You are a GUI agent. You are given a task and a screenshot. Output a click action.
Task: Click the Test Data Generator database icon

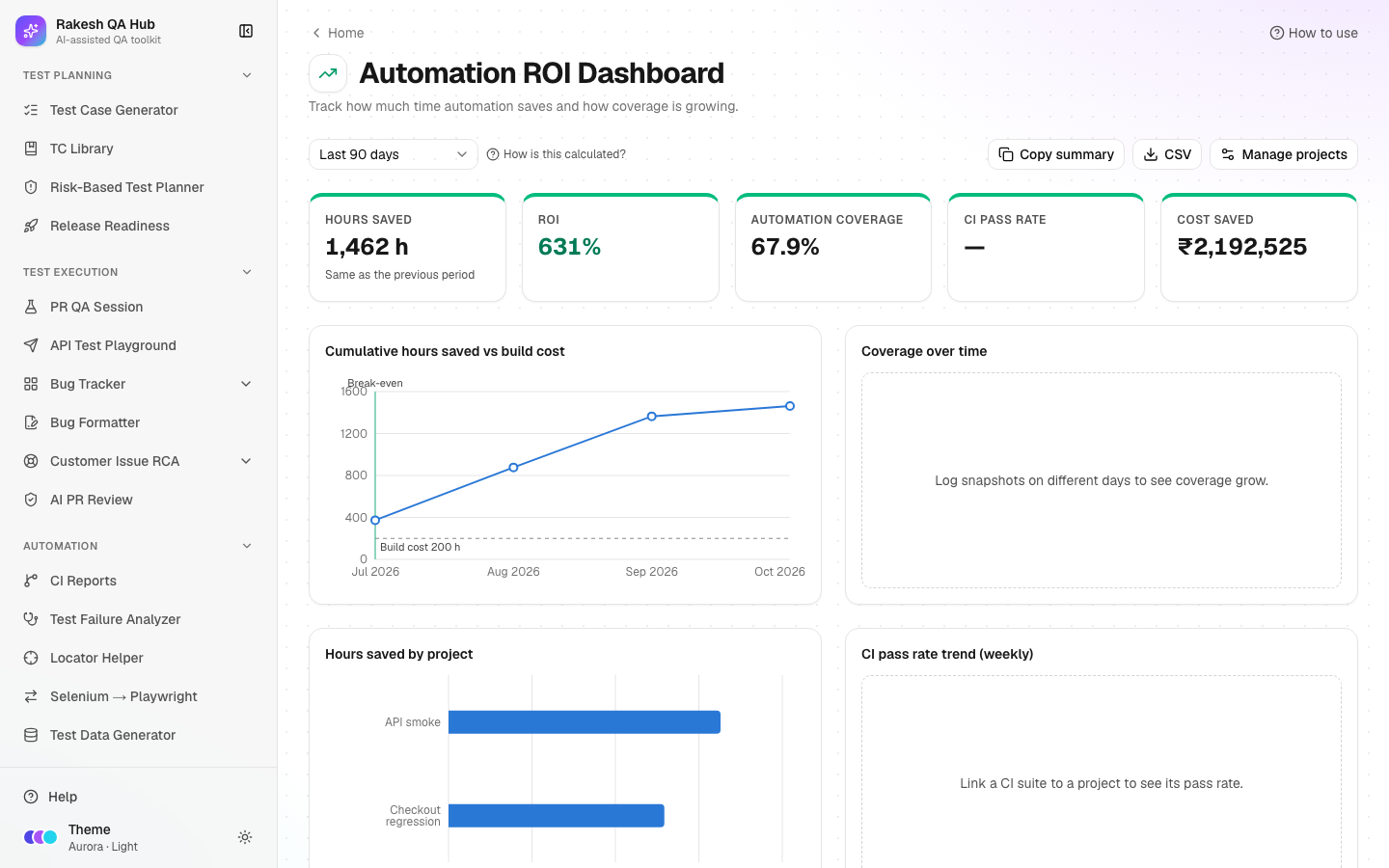31,735
